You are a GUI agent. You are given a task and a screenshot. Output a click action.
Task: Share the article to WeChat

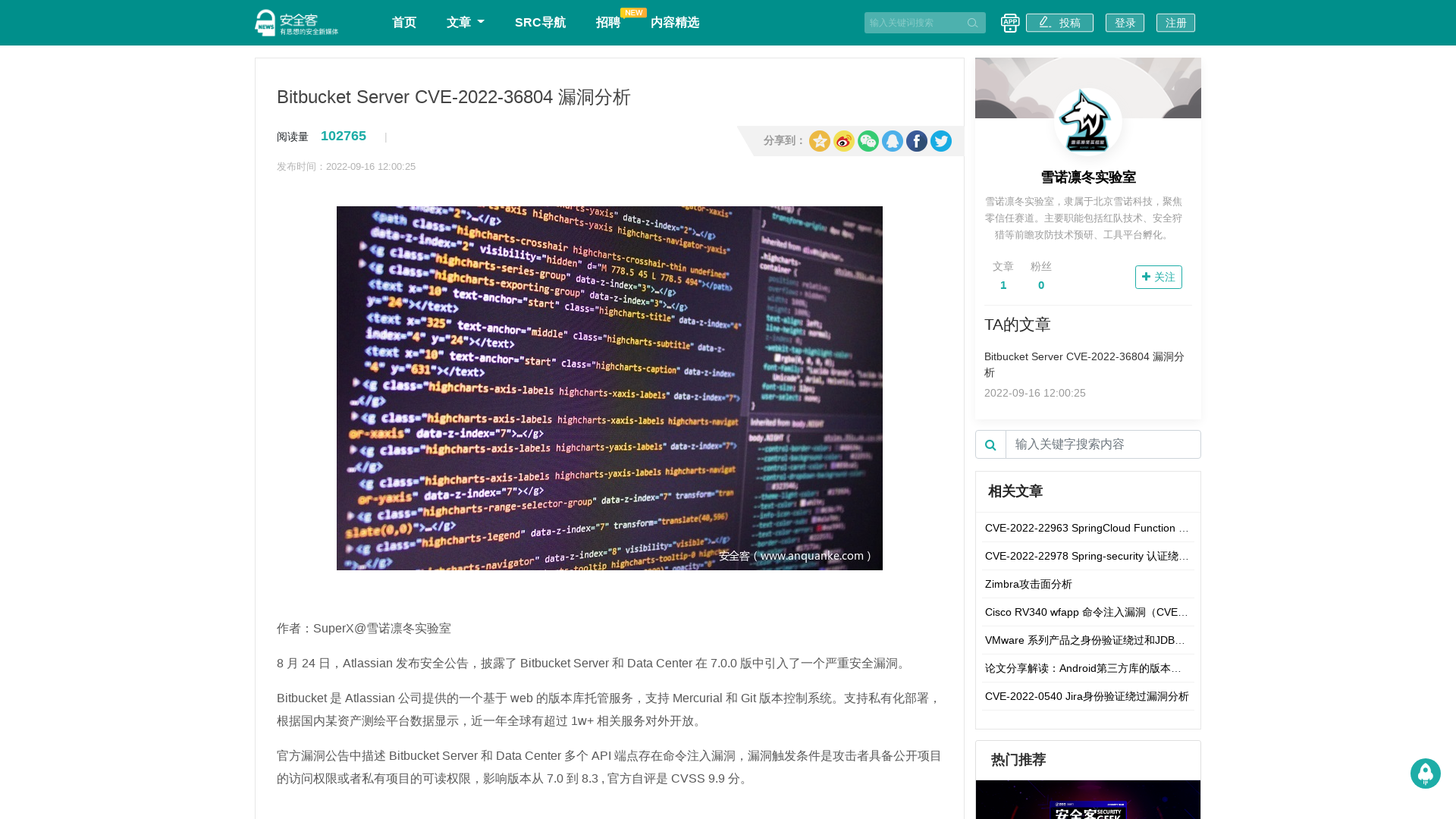[x=868, y=141]
